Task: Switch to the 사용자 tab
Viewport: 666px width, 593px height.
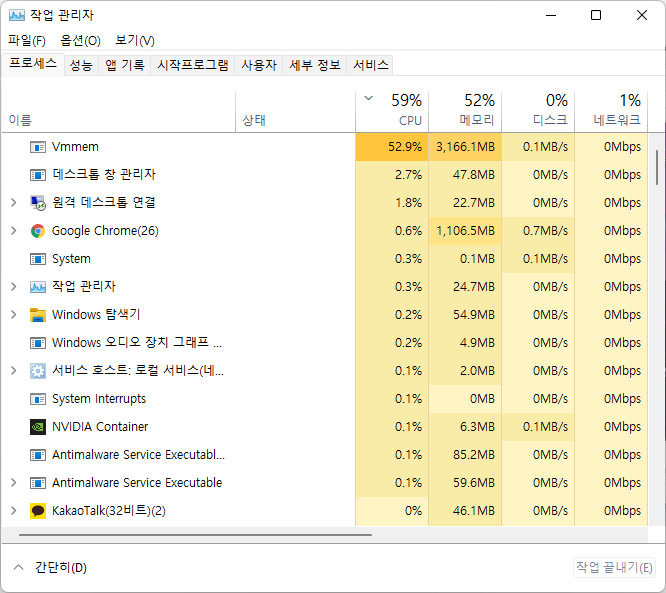Action: pos(259,65)
